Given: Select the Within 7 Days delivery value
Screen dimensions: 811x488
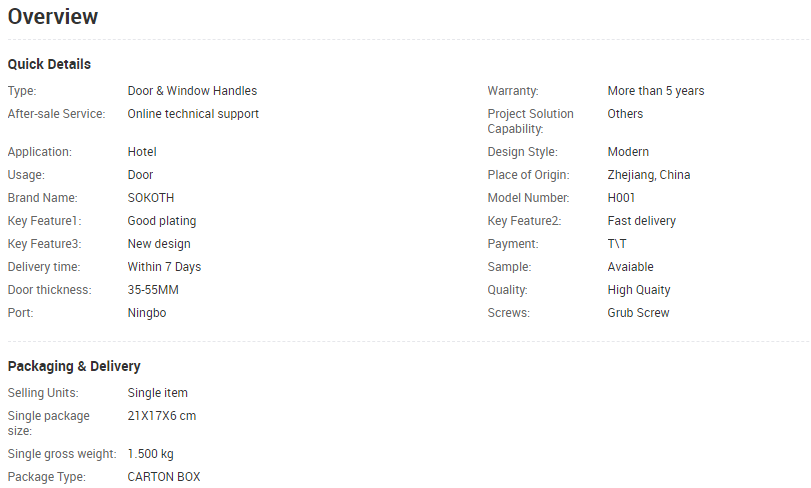Looking at the screenshot, I should (x=164, y=267).
